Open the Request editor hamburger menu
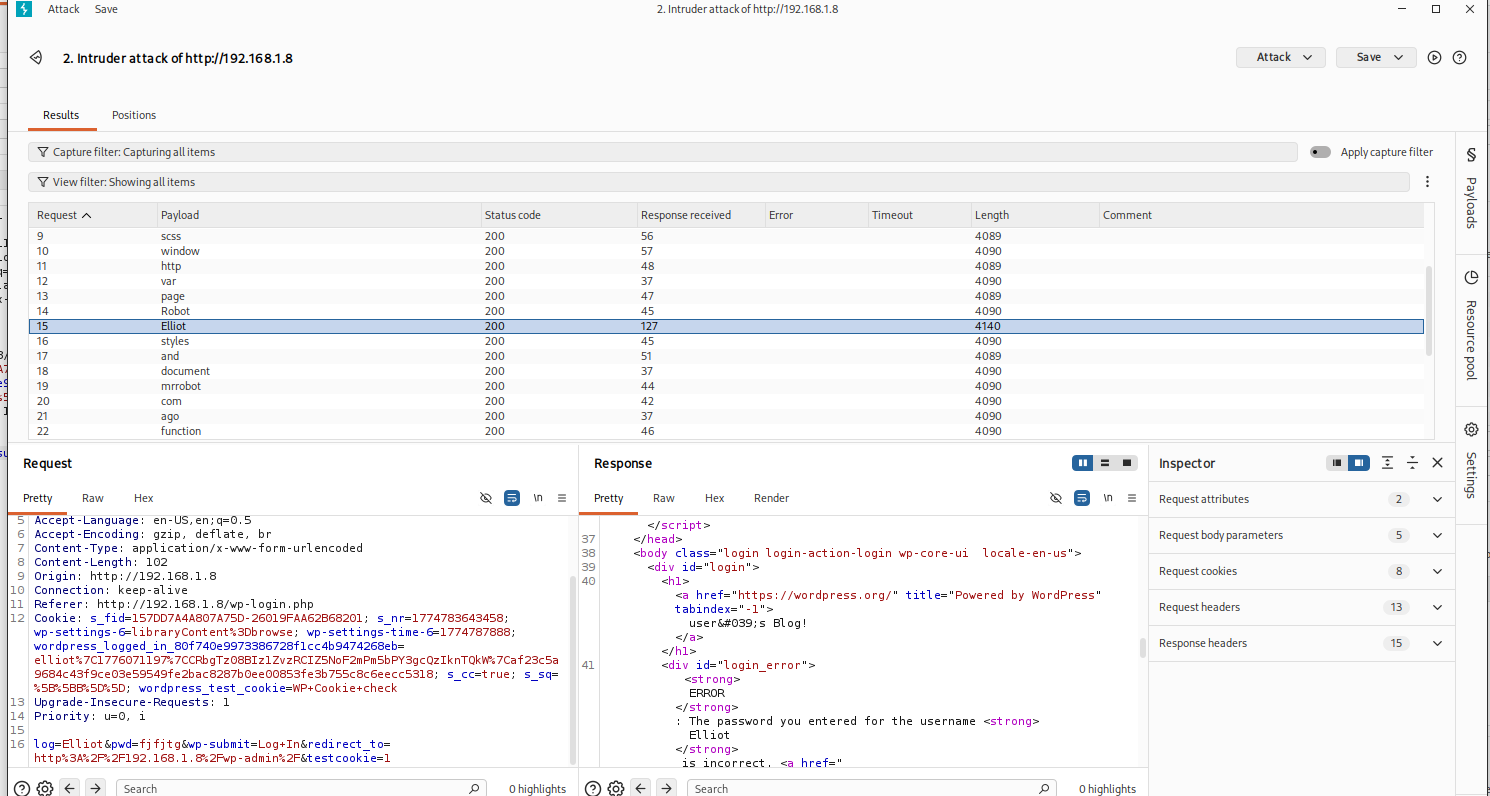This screenshot has width=1490, height=796. 562,498
